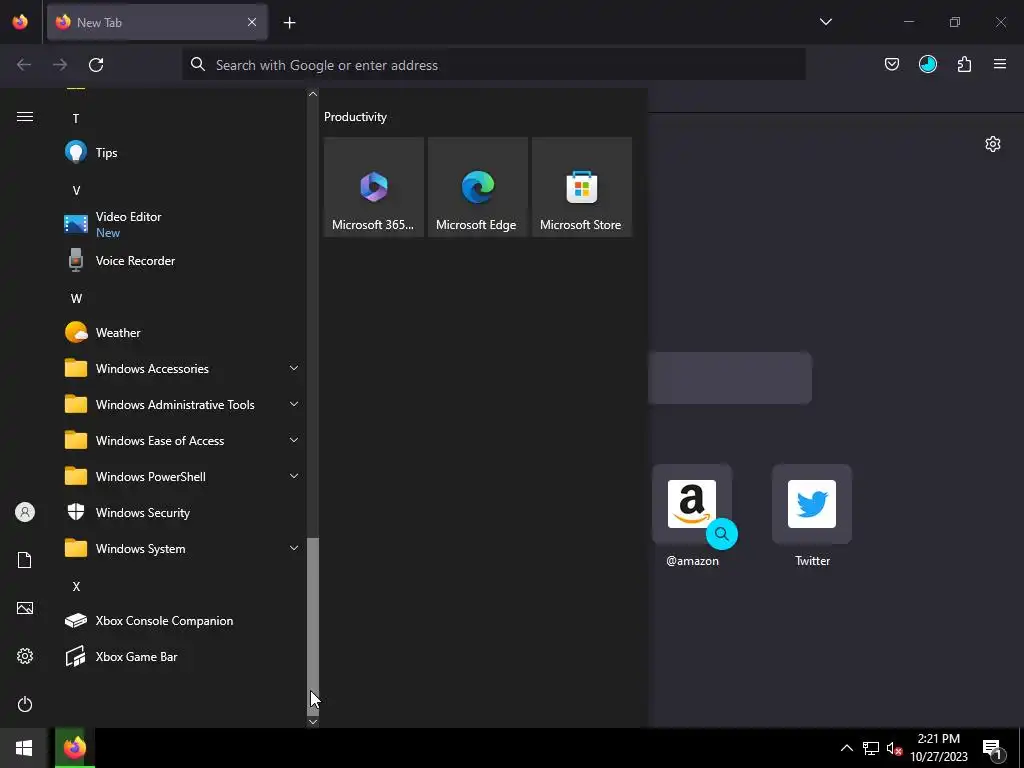Open Xbox Game Bar
The height and width of the screenshot is (768, 1024).
point(182,657)
